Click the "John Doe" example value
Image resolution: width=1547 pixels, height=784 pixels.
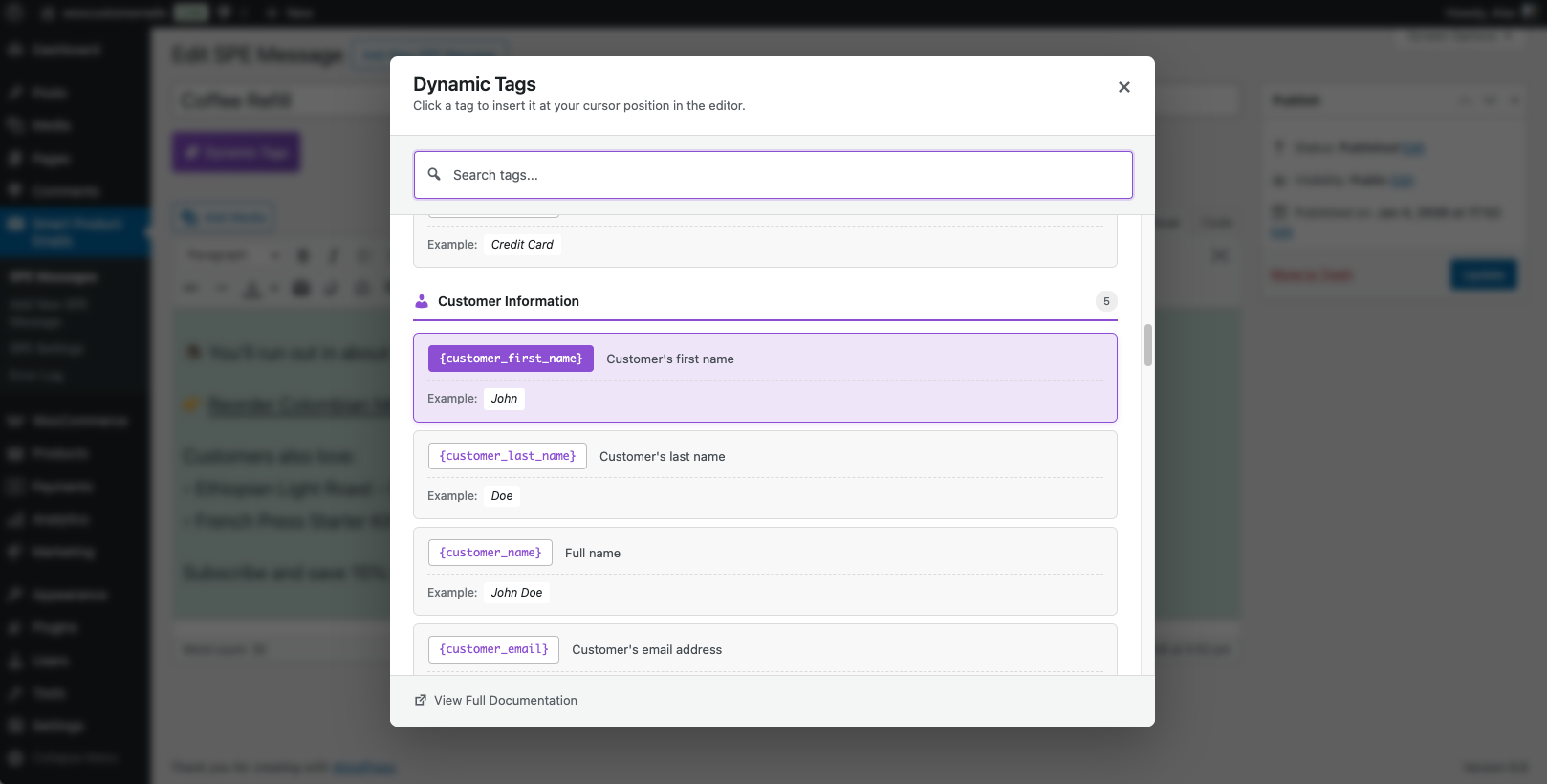pyautogui.click(x=516, y=593)
